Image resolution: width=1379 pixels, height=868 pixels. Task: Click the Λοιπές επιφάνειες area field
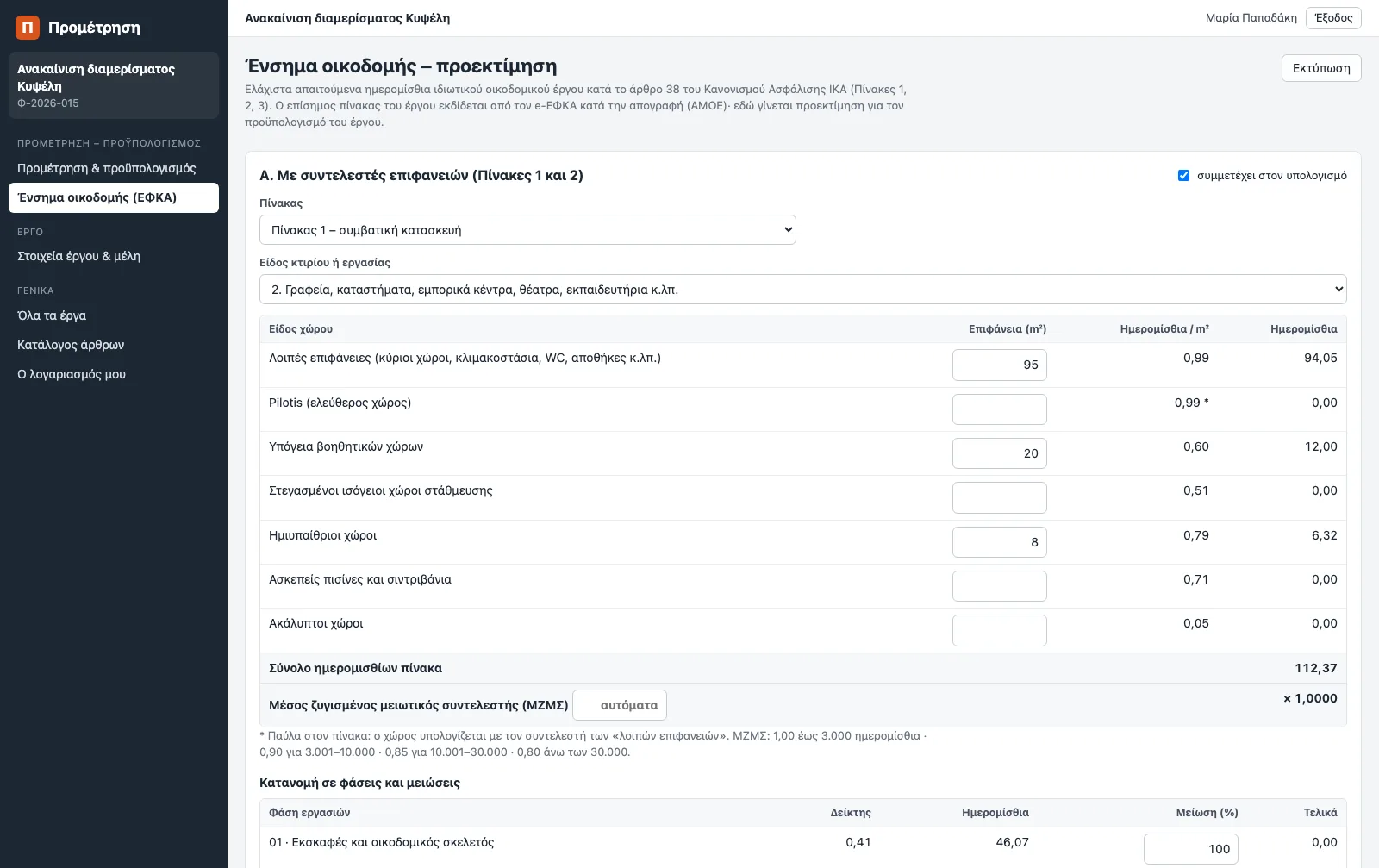[999, 365]
